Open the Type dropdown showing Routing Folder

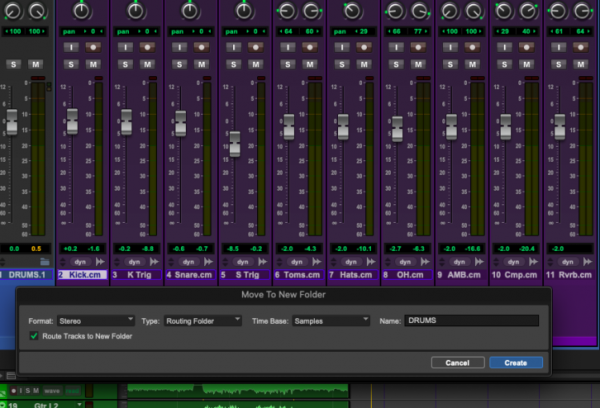coord(203,321)
